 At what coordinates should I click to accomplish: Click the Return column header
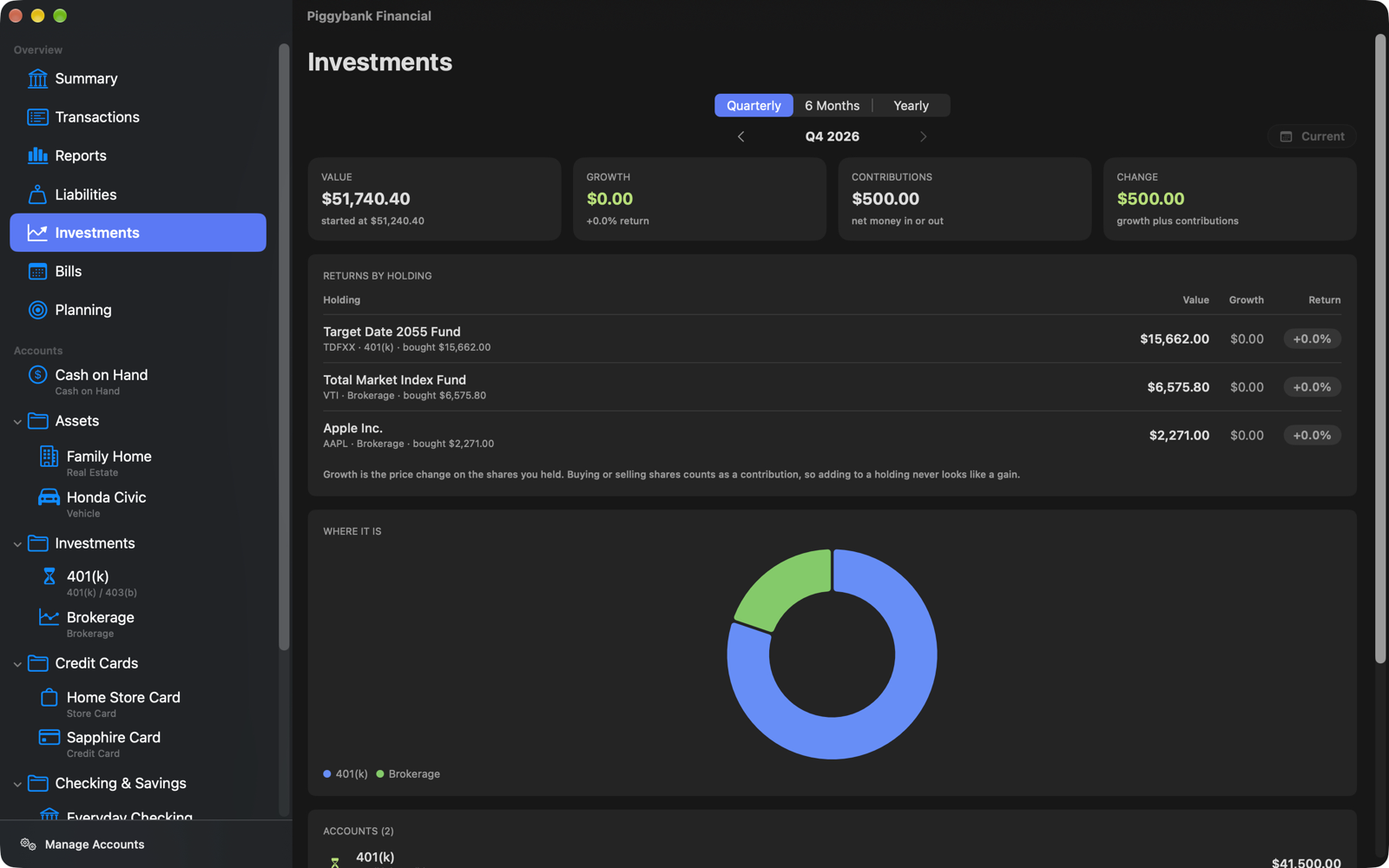coord(1324,300)
